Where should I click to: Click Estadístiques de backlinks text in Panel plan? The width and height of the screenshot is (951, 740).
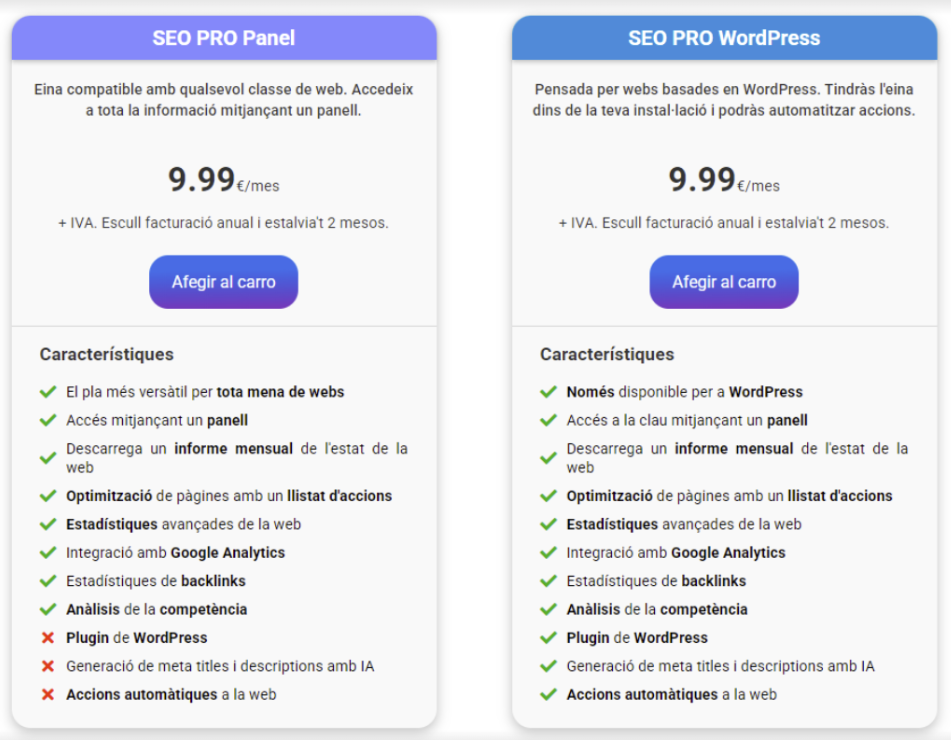(x=156, y=581)
